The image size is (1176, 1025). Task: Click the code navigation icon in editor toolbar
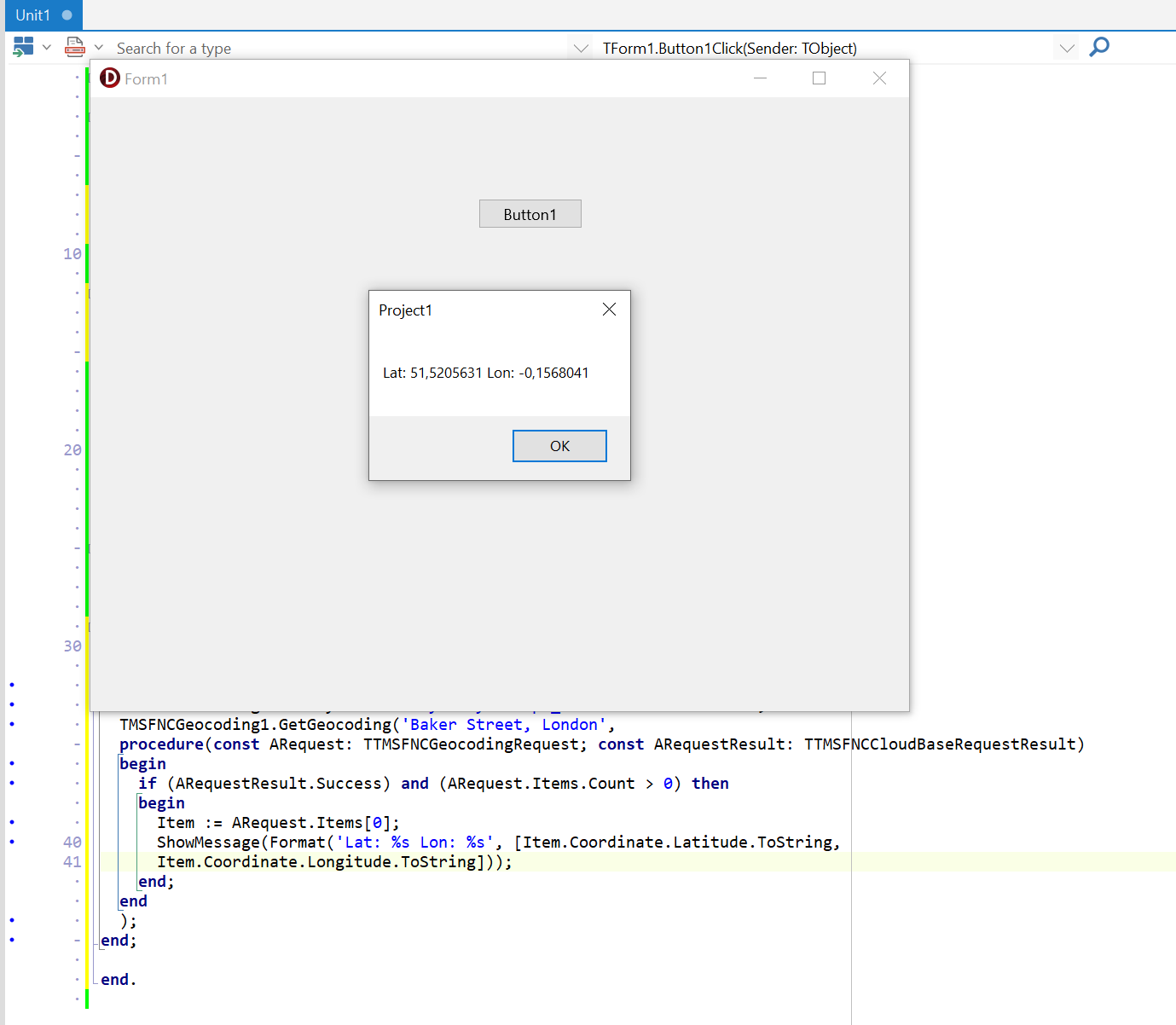pos(23,48)
